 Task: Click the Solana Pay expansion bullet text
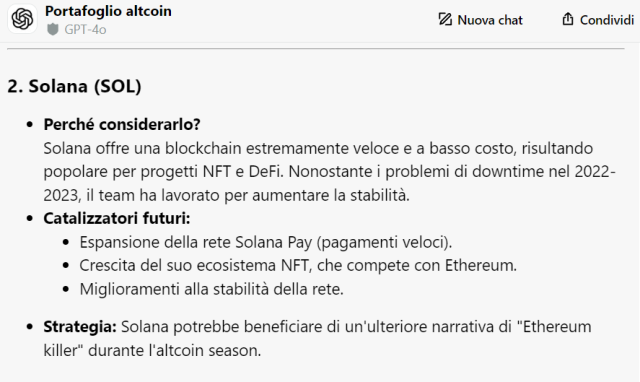[x=266, y=242]
